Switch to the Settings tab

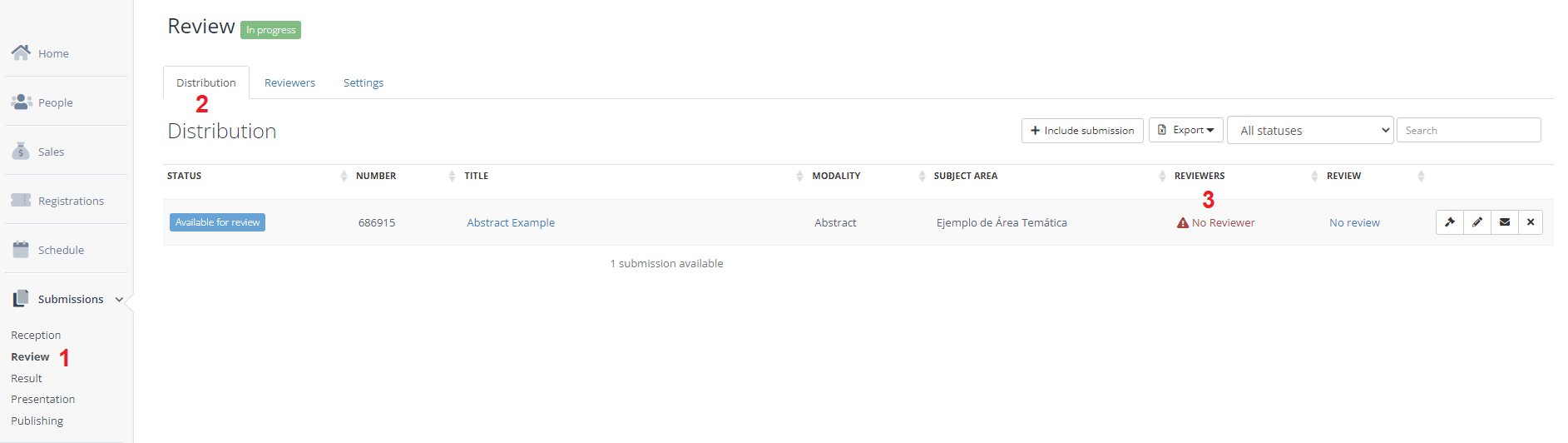point(364,82)
